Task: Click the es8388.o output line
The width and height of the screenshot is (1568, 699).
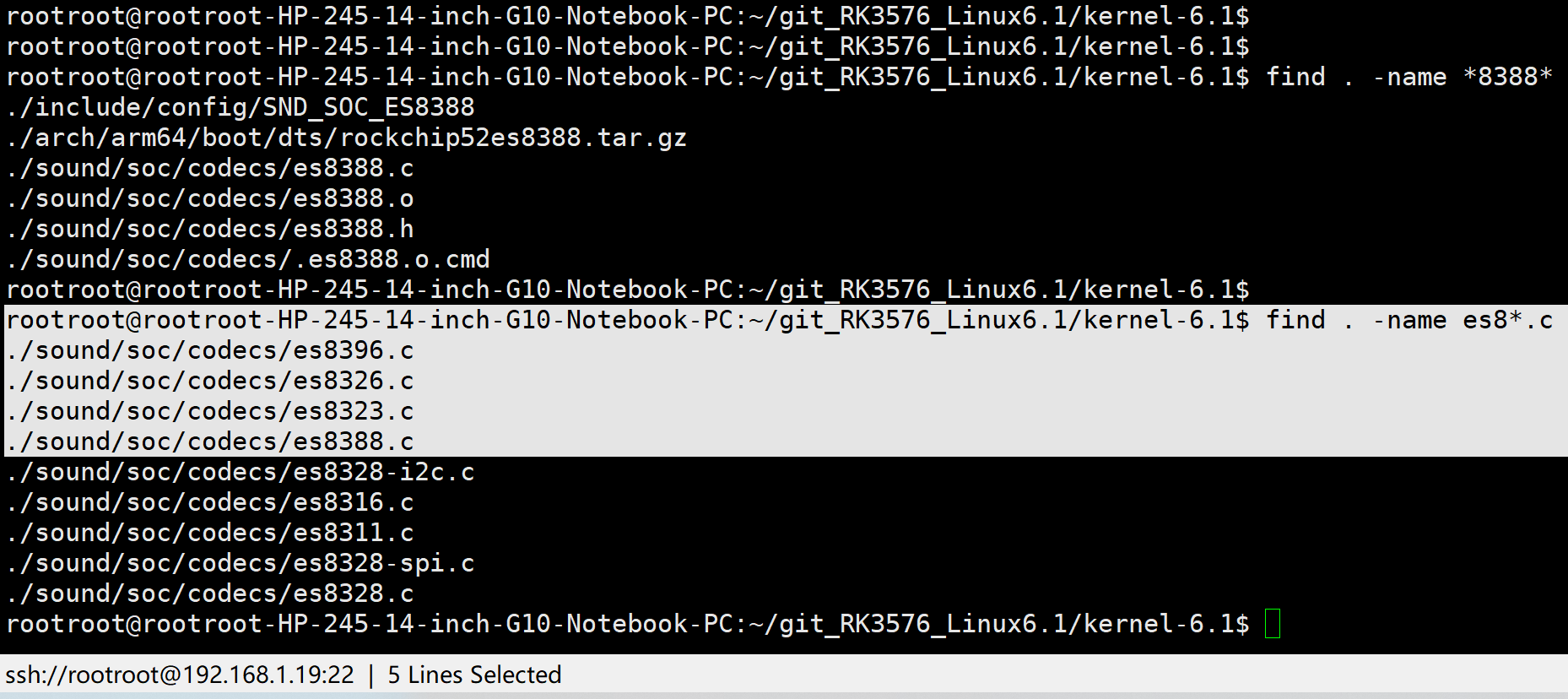Action: [x=210, y=198]
